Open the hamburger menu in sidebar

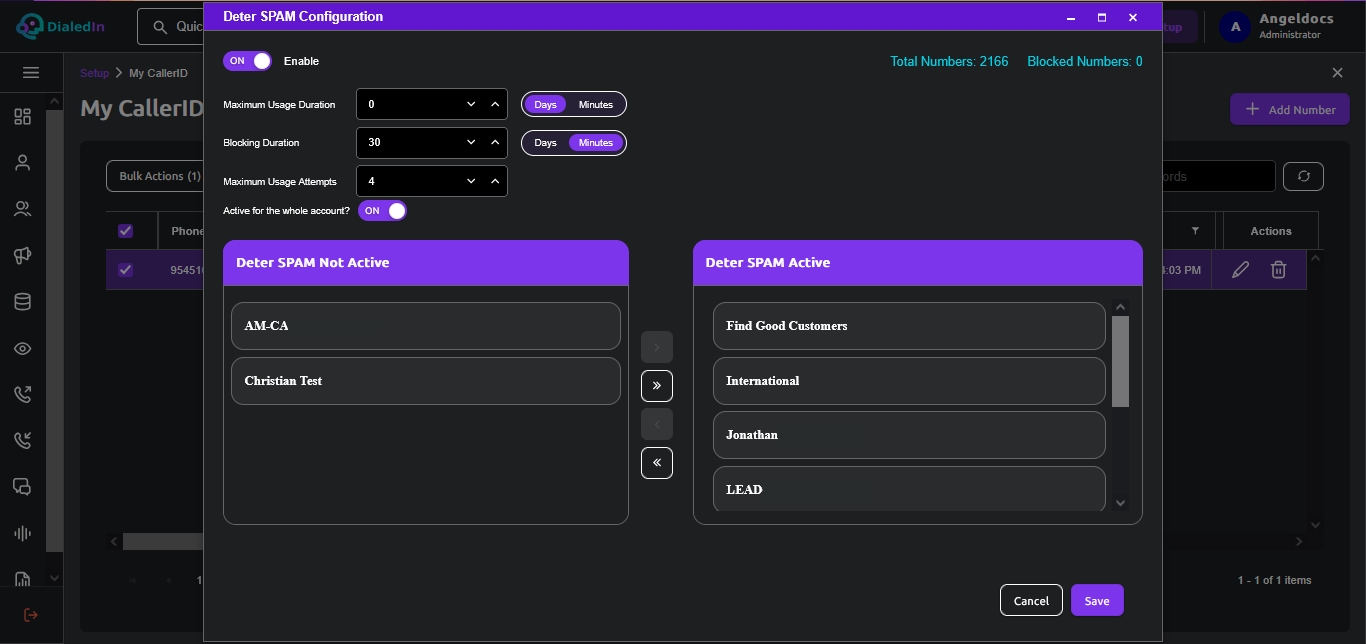pos(31,73)
